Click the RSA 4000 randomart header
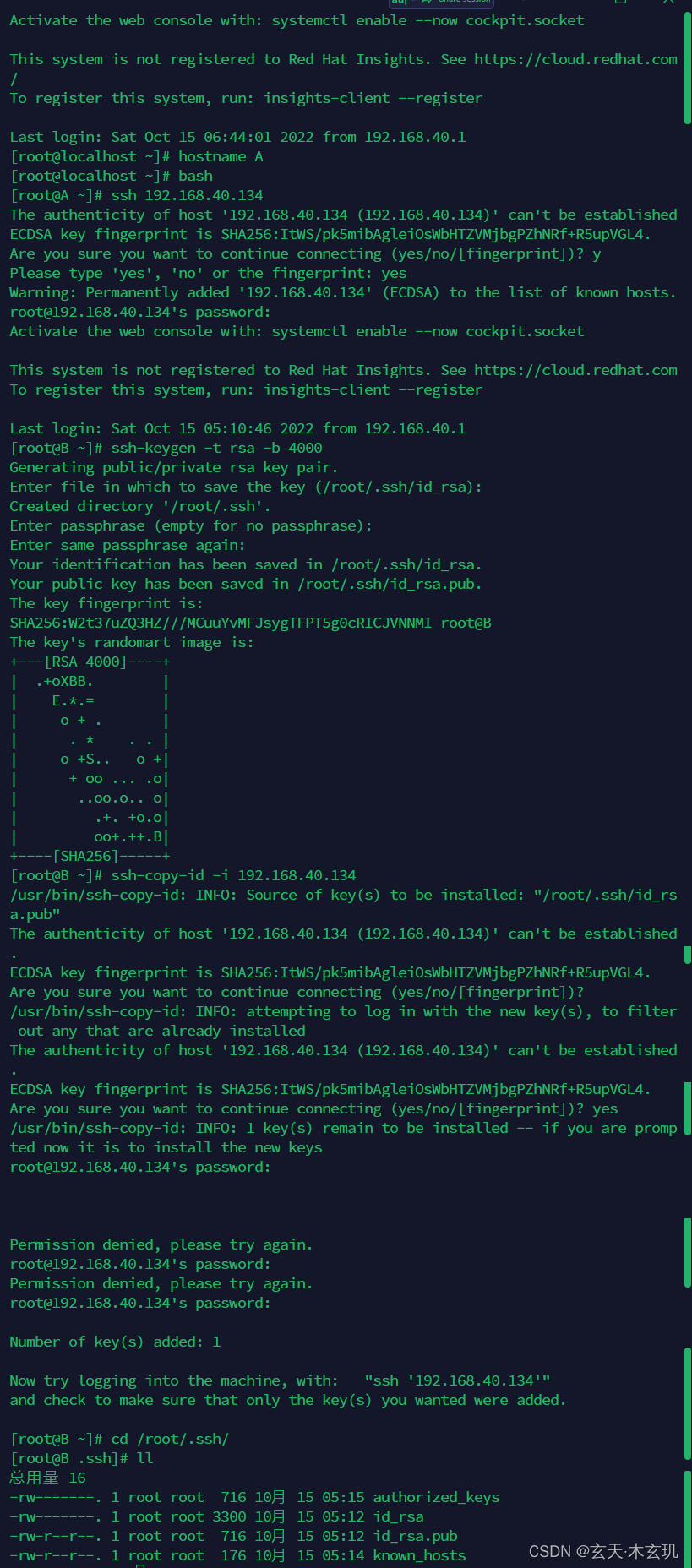Viewport: 692px width, 1568px height. [x=90, y=661]
